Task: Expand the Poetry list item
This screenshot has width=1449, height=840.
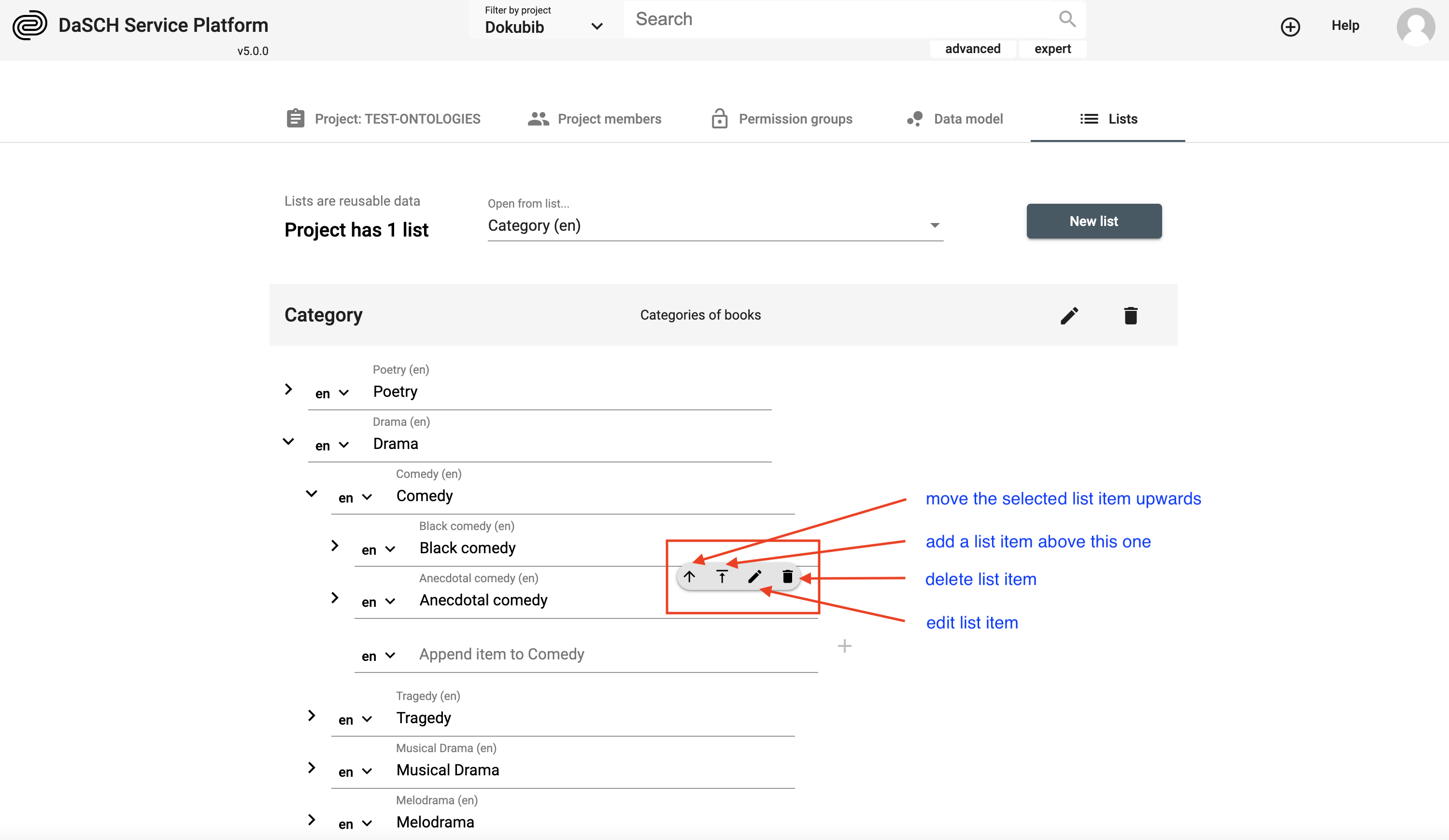Action: point(288,390)
